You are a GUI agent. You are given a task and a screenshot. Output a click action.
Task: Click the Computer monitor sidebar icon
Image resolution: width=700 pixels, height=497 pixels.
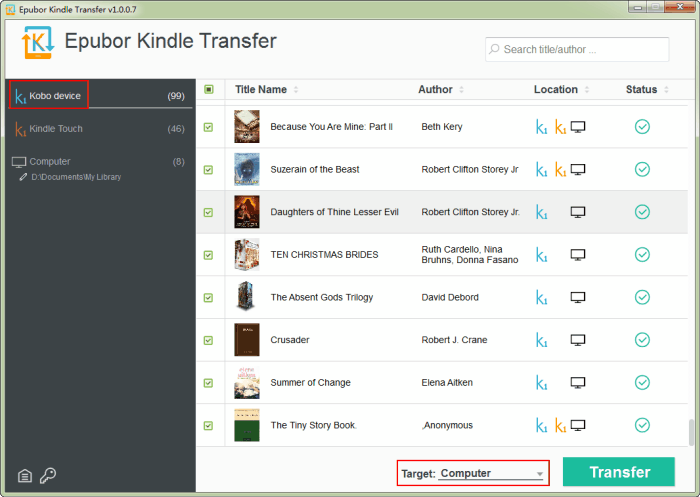(x=19, y=162)
